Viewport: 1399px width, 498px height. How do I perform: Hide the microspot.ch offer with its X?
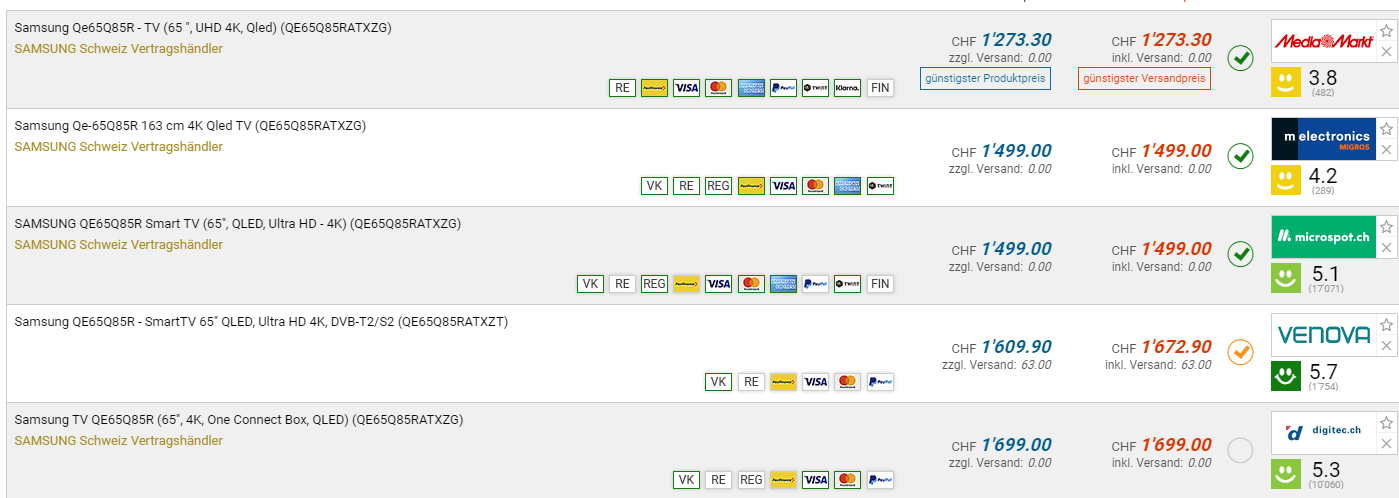pyautogui.click(x=1386, y=248)
